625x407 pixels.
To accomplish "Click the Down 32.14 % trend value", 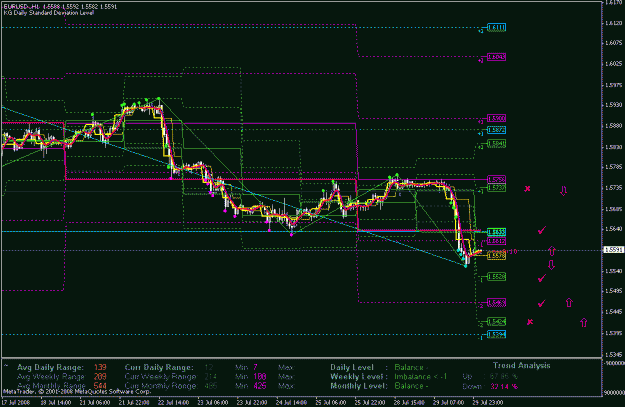I will 504,386.
